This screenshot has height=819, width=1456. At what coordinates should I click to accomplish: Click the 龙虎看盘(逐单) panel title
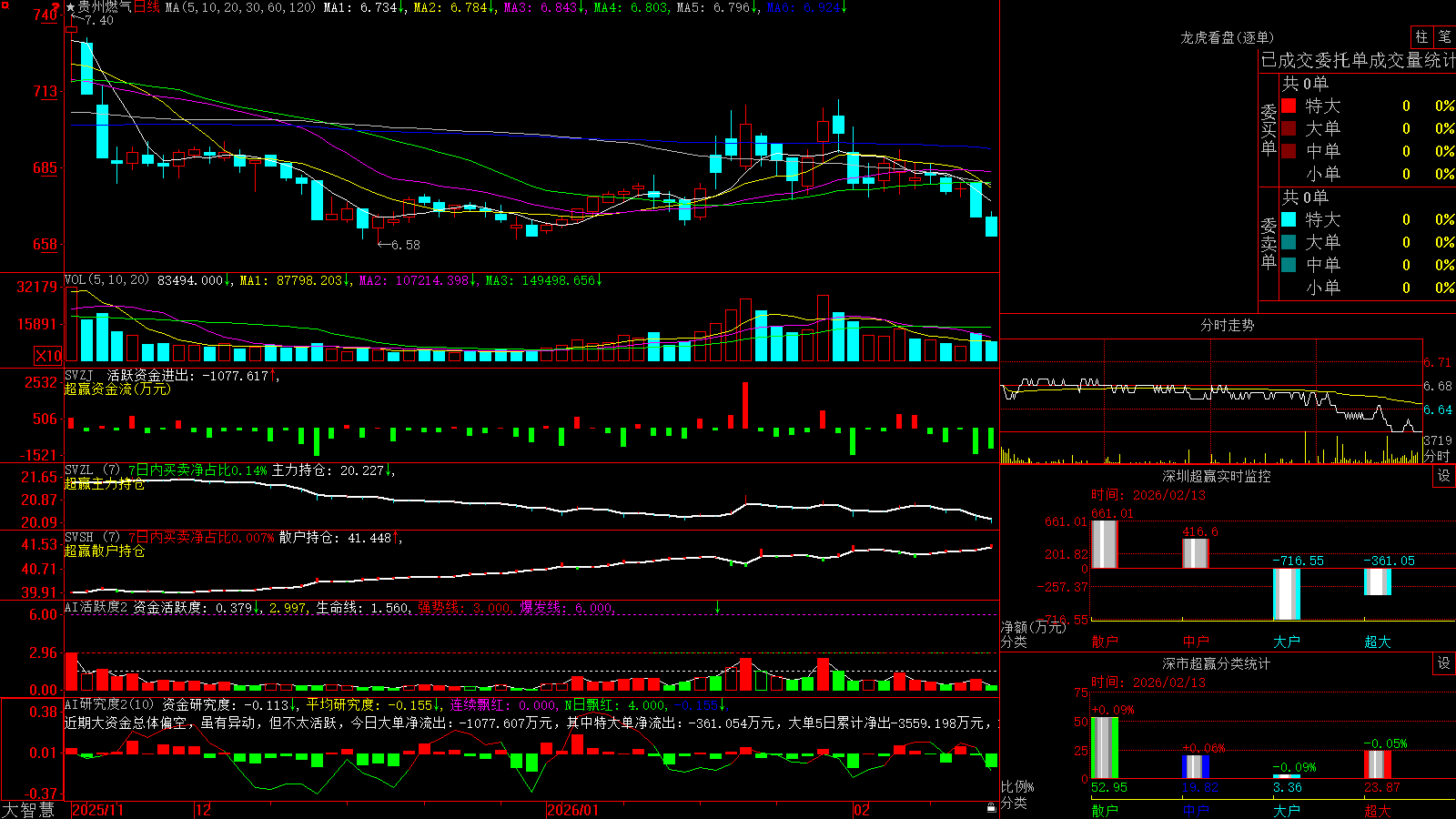point(1227,37)
